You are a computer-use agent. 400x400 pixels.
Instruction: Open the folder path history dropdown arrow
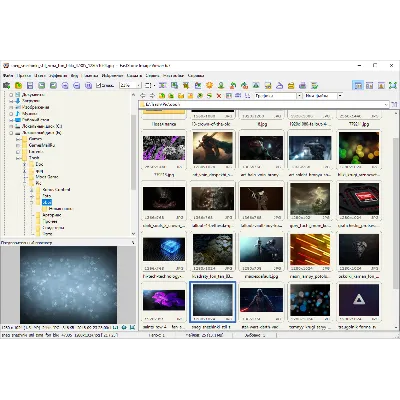386,105
